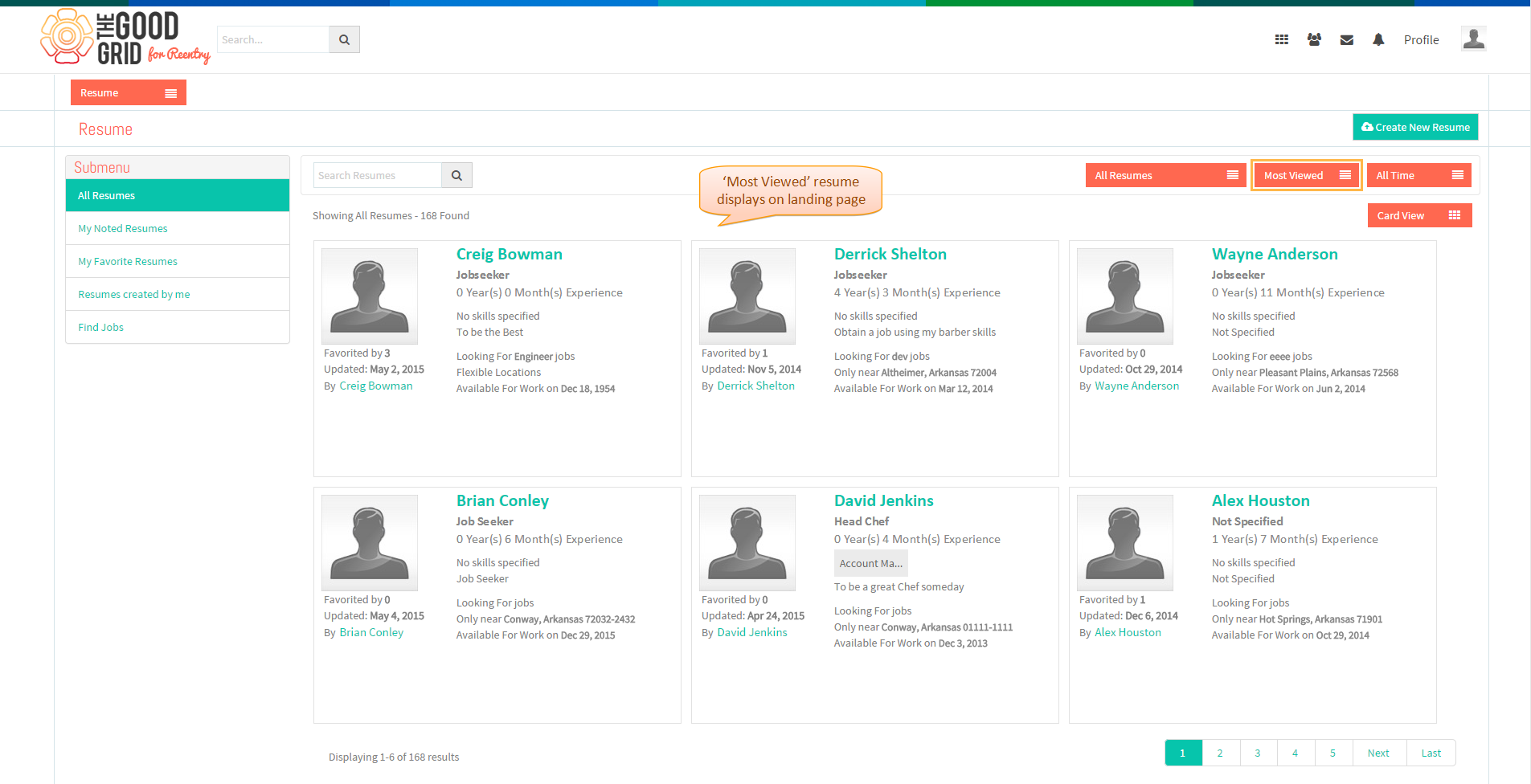
Task: Go to pagination page 5
Action: coord(1332,753)
